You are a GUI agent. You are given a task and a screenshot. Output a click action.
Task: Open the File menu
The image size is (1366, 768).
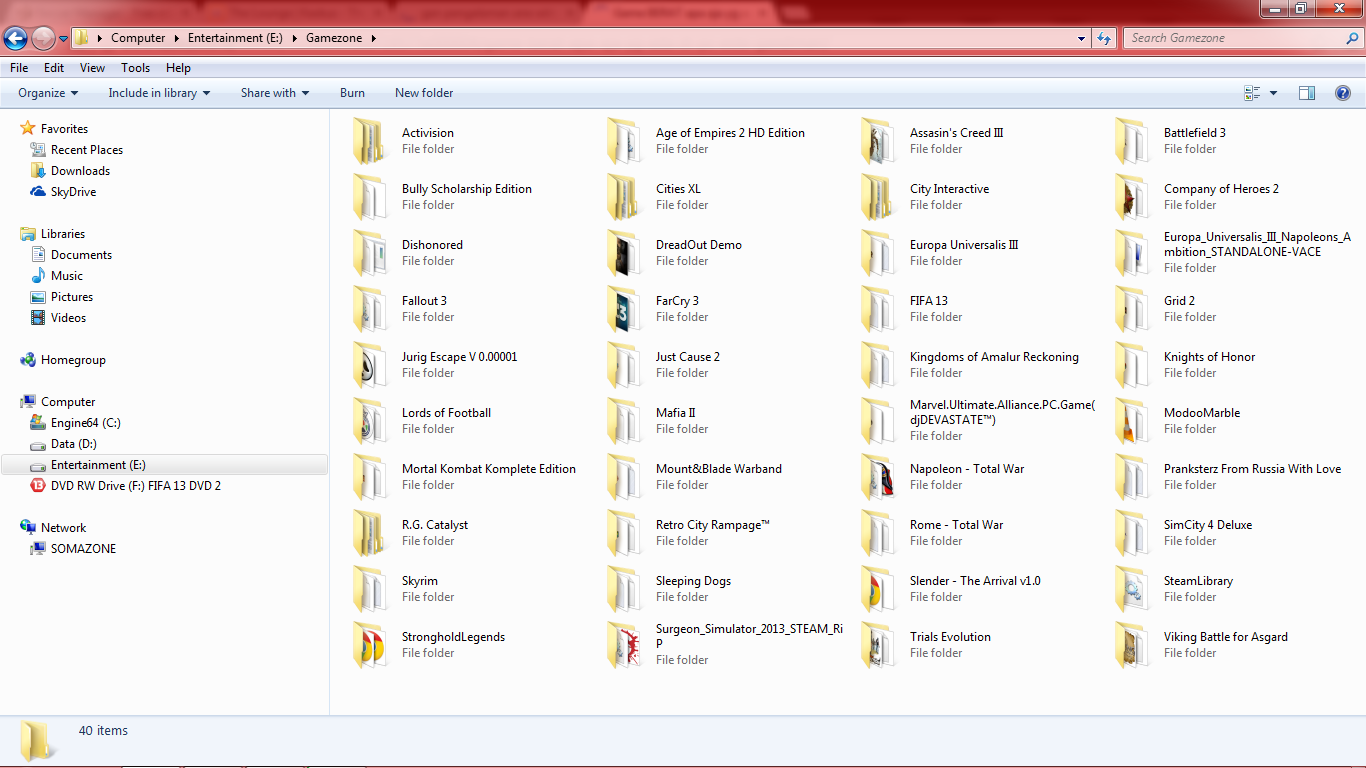point(19,68)
